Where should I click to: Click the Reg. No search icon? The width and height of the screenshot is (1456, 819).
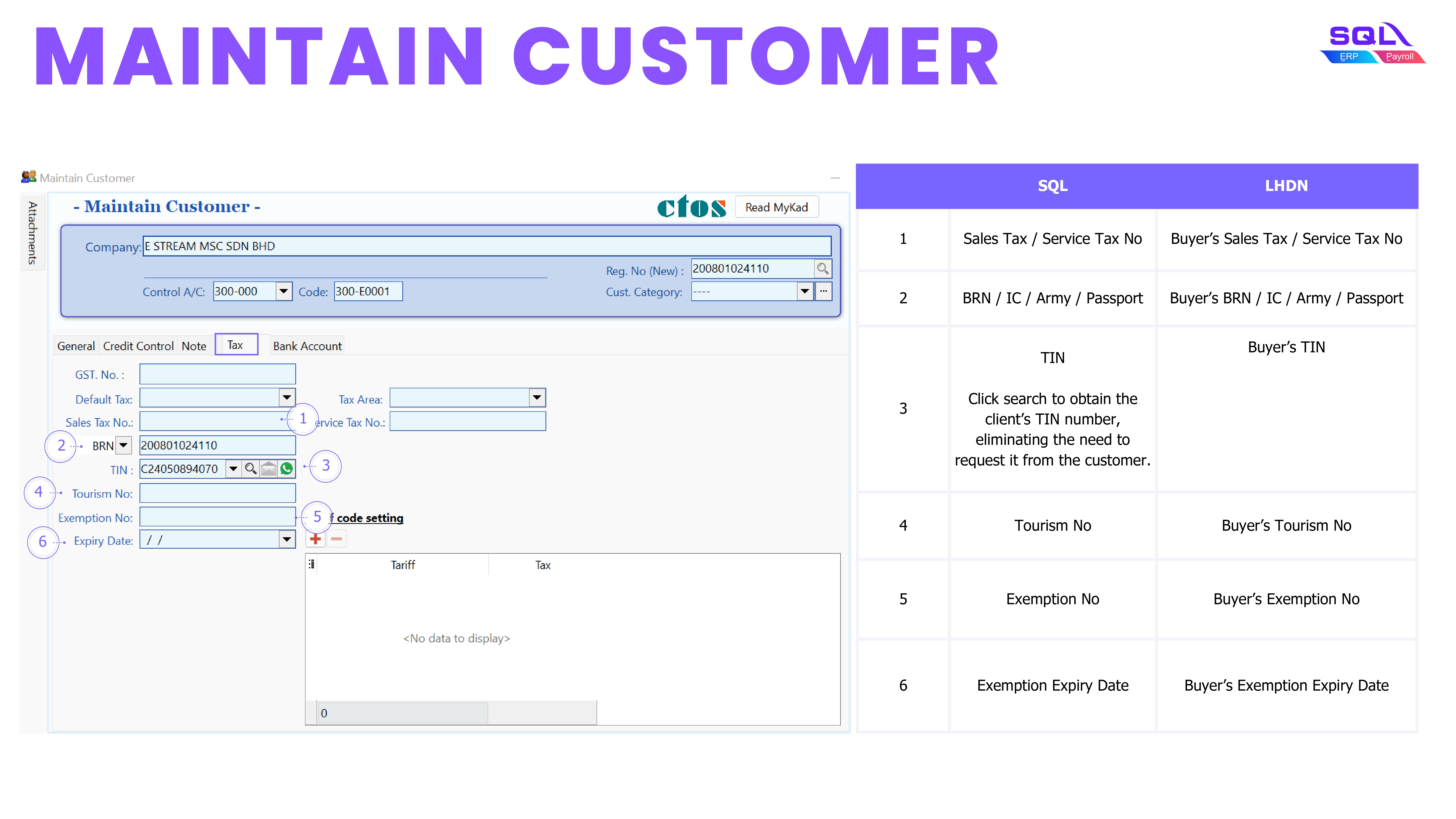coord(823,268)
